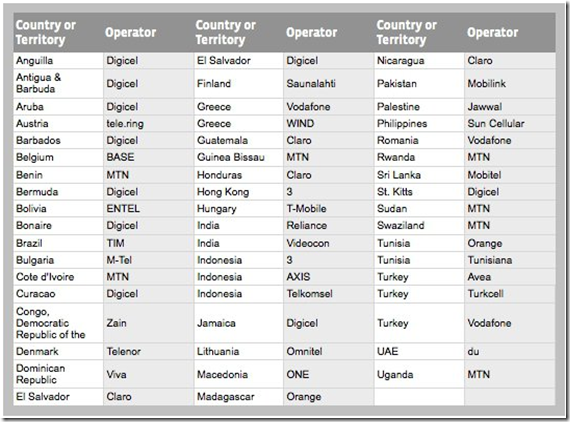Select the T-Mobile operator for Hungary

pyautogui.click(x=329, y=209)
